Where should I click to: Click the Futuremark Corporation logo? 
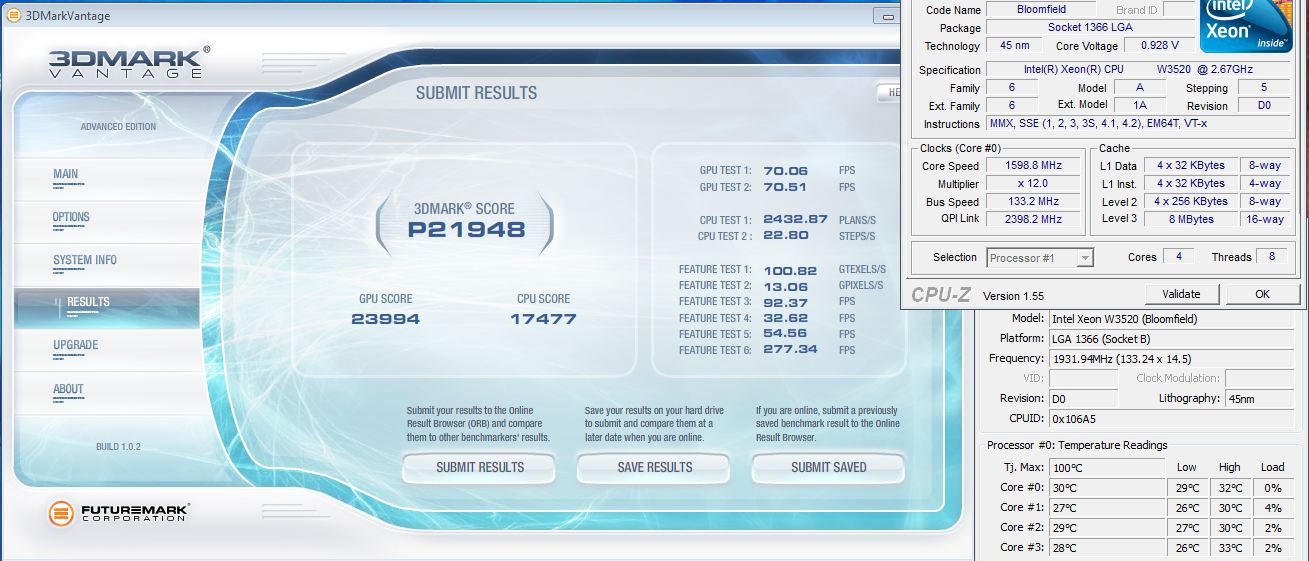[119, 513]
